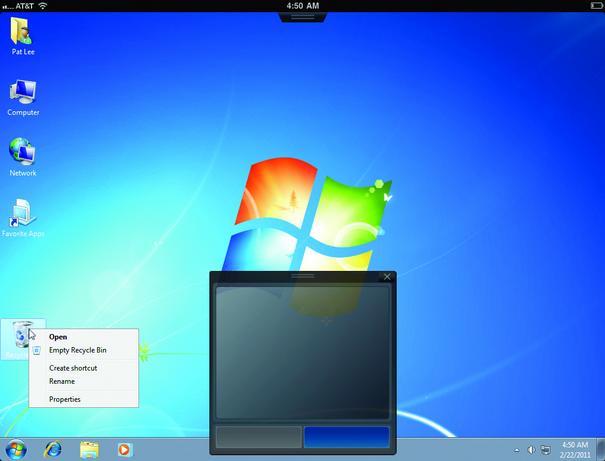
Task: Choose Create shortcut in context menu
Action: point(83,368)
